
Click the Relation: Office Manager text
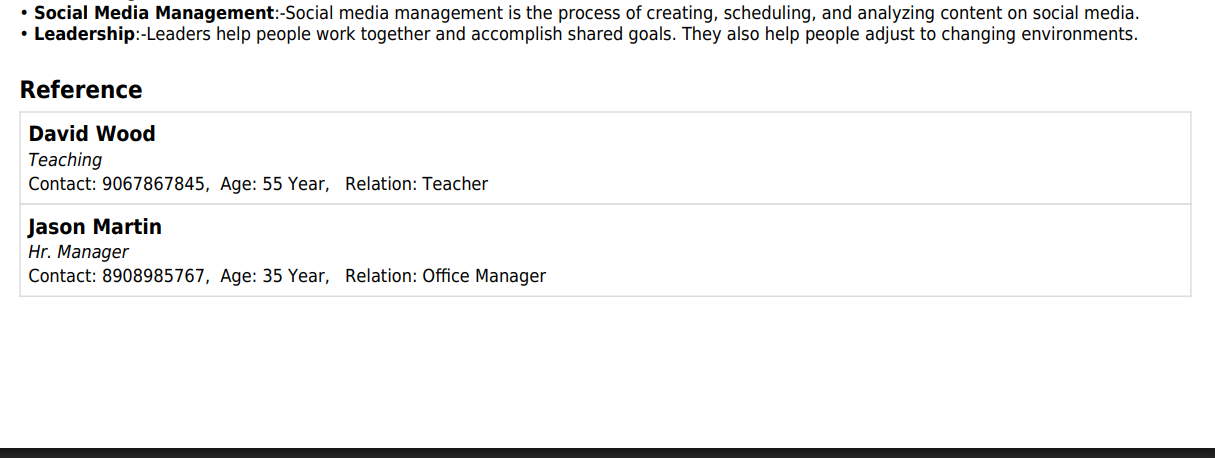tap(445, 276)
